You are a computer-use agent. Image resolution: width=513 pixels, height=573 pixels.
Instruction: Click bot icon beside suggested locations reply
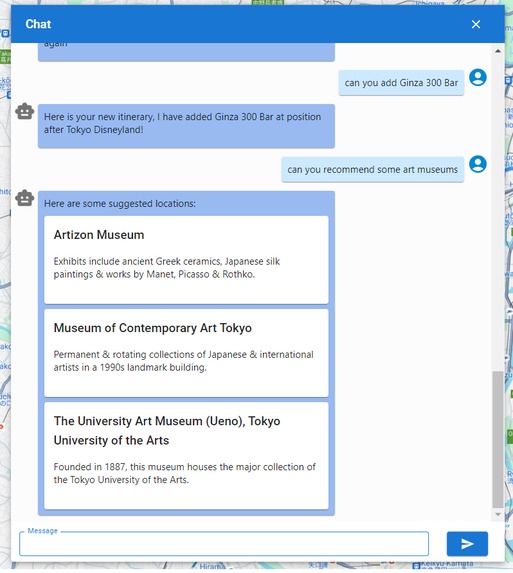[x=25, y=198]
